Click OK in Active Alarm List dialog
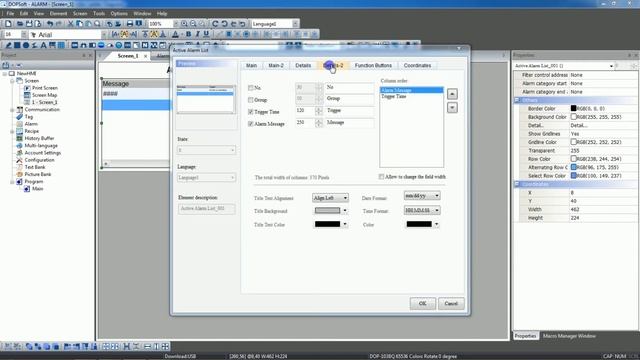 pyautogui.click(x=422, y=303)
